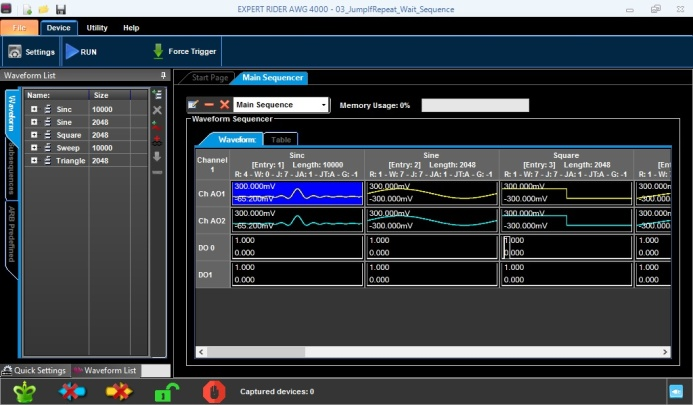693x405 pixels.
Task: Switch to the Table tab
Action: (x=283, y=140)
